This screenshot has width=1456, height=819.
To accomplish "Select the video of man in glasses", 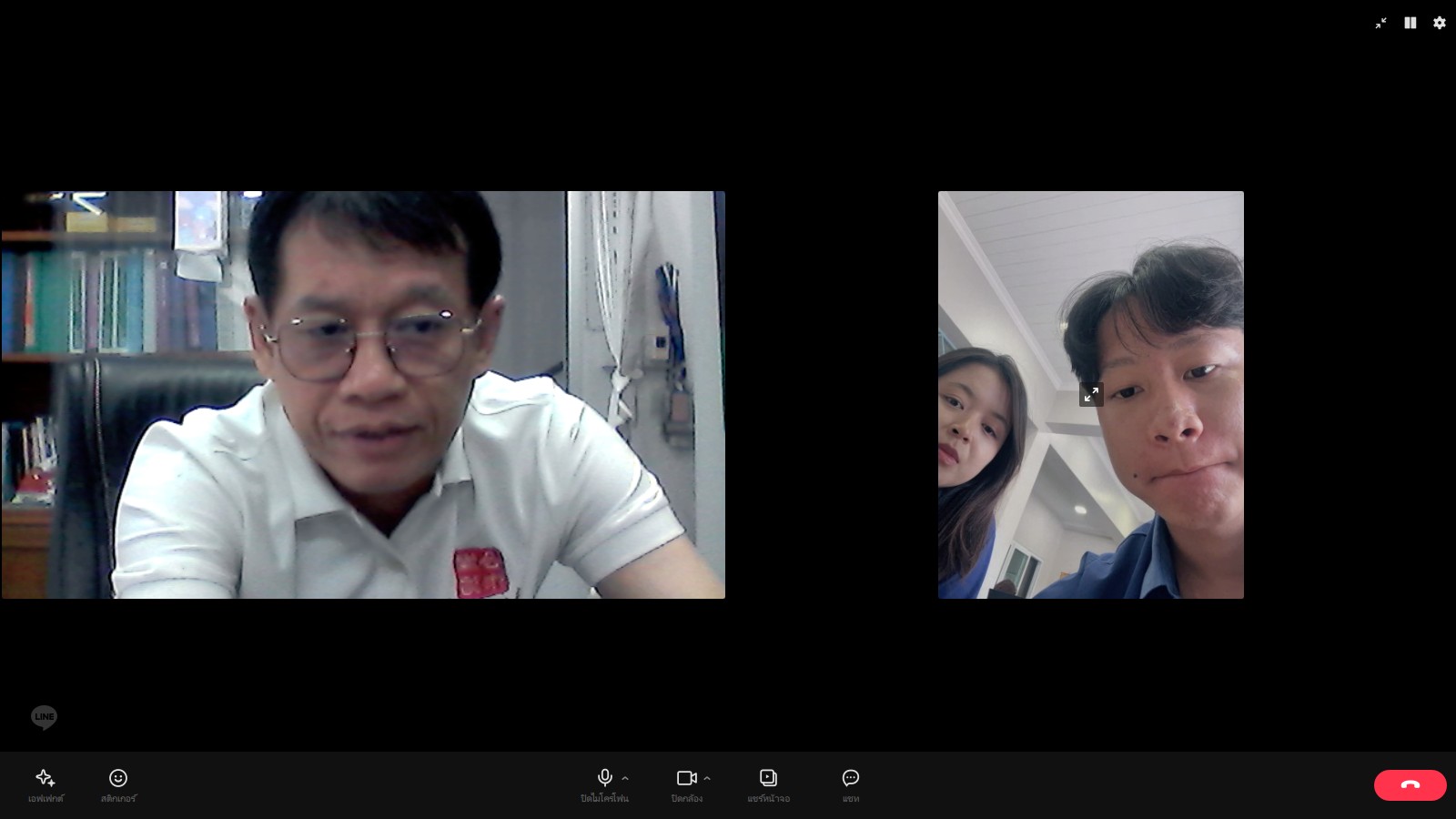I will point(363,394).
